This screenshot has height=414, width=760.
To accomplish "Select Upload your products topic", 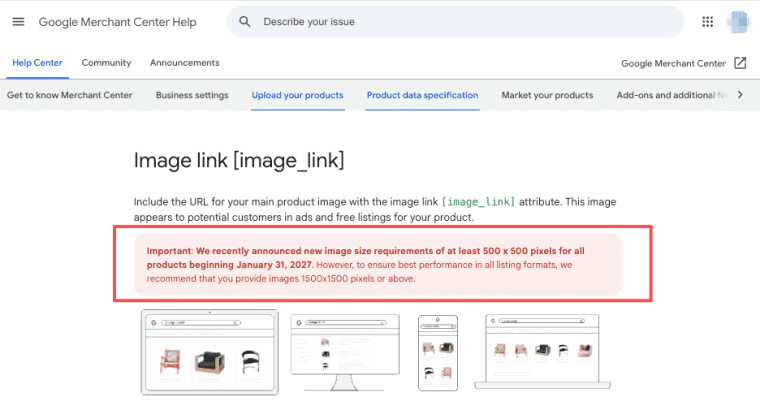I will point(298,95).
